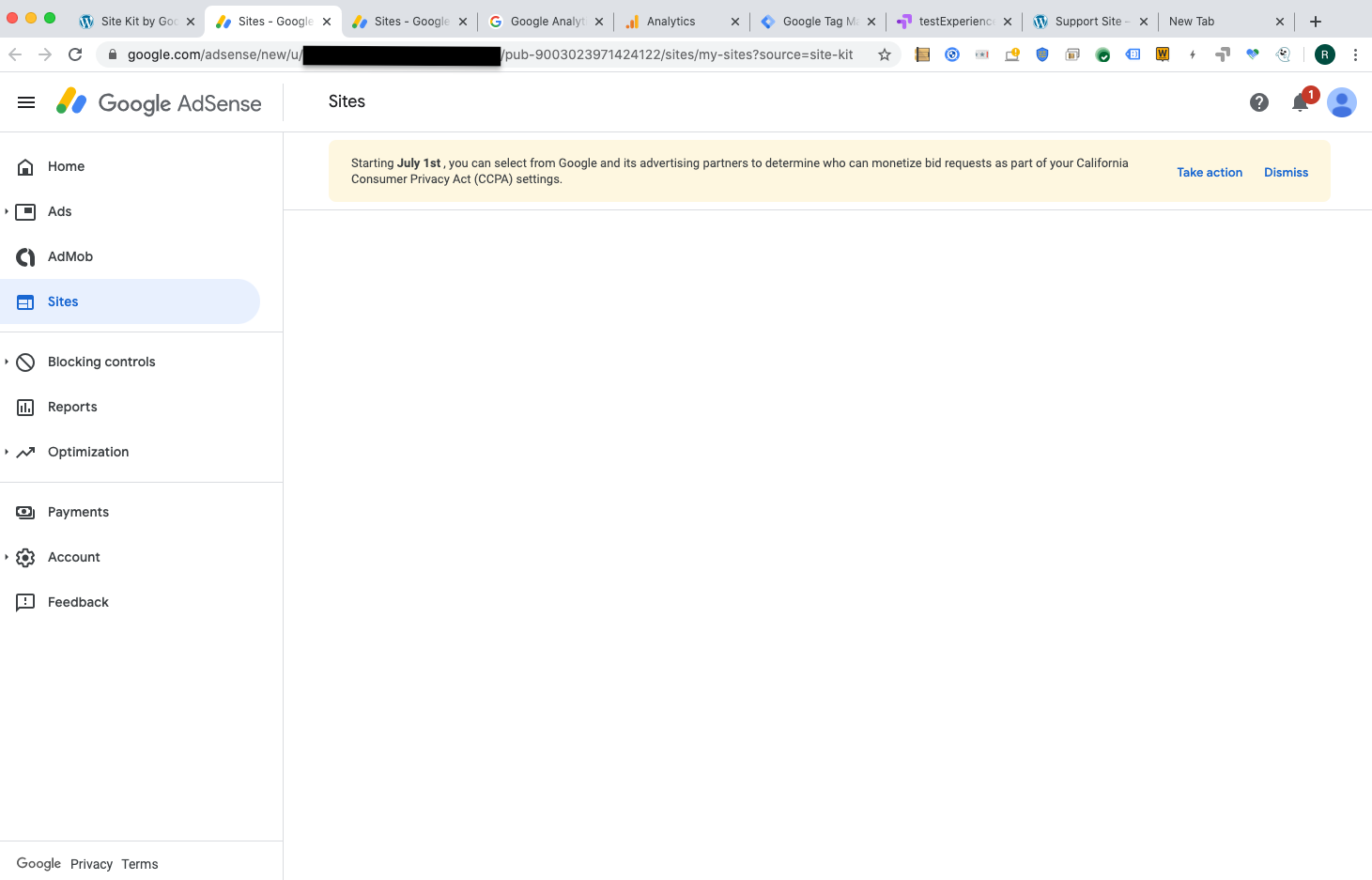Click Take action on the CCPA banner
1372x880 pixels.
(x=1210, y=172)
